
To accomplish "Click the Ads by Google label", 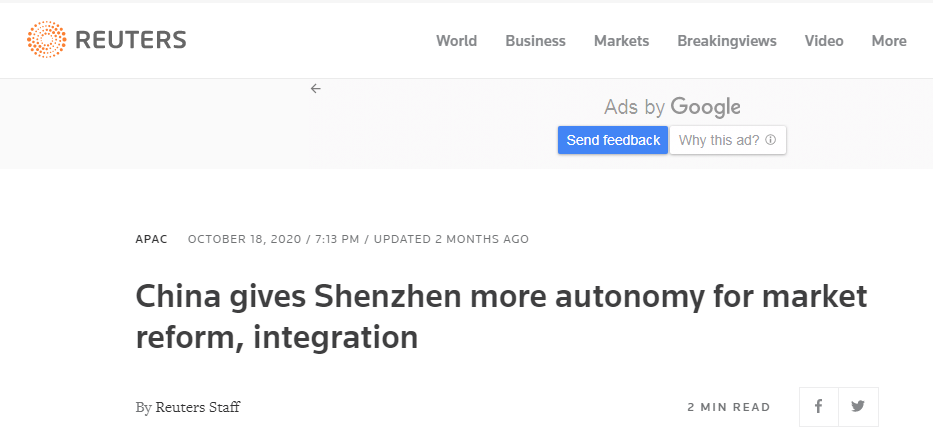I will tap(672, 107).
